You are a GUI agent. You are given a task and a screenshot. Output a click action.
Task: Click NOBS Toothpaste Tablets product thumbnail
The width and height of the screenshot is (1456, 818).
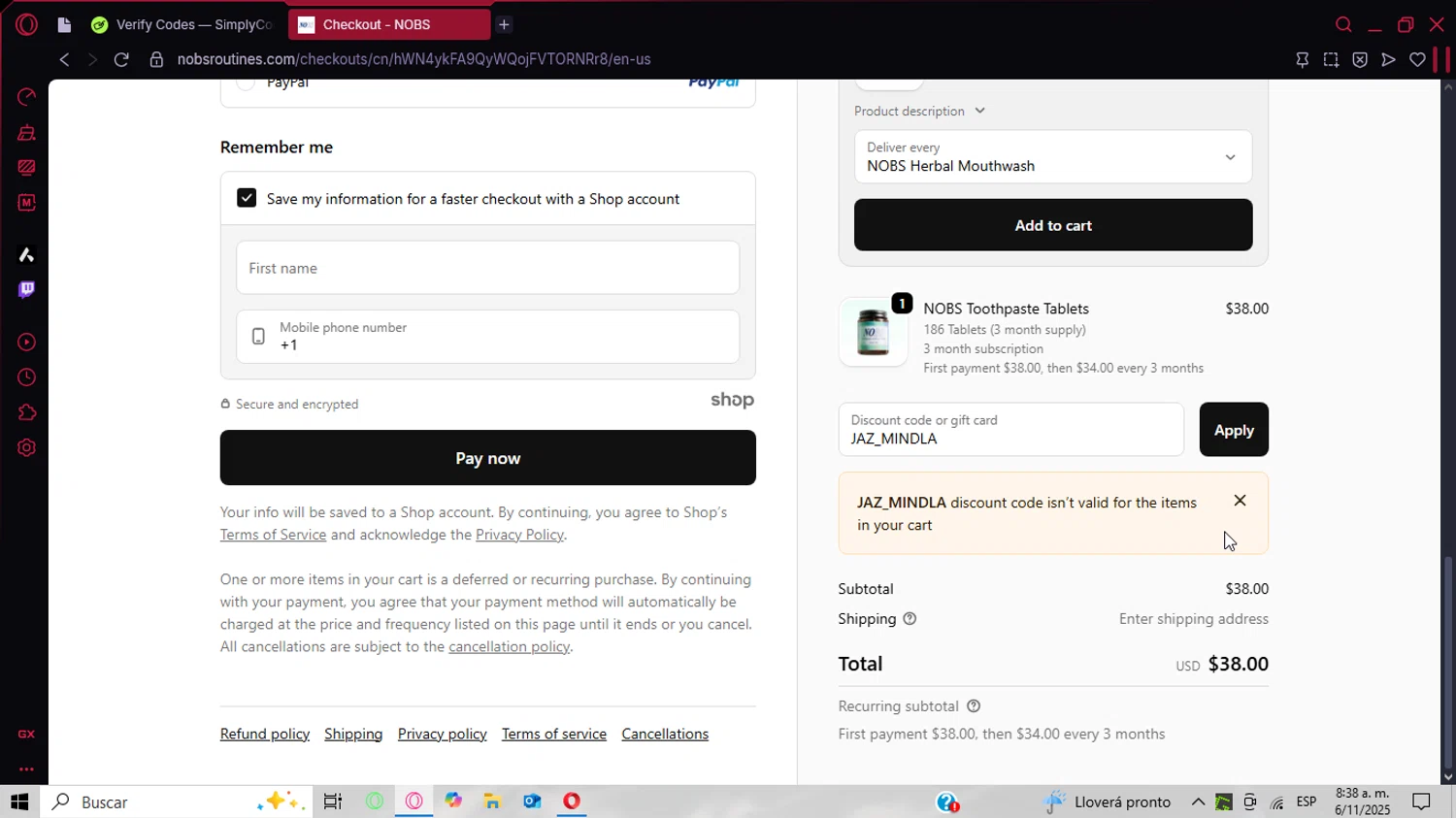point(873,332)
